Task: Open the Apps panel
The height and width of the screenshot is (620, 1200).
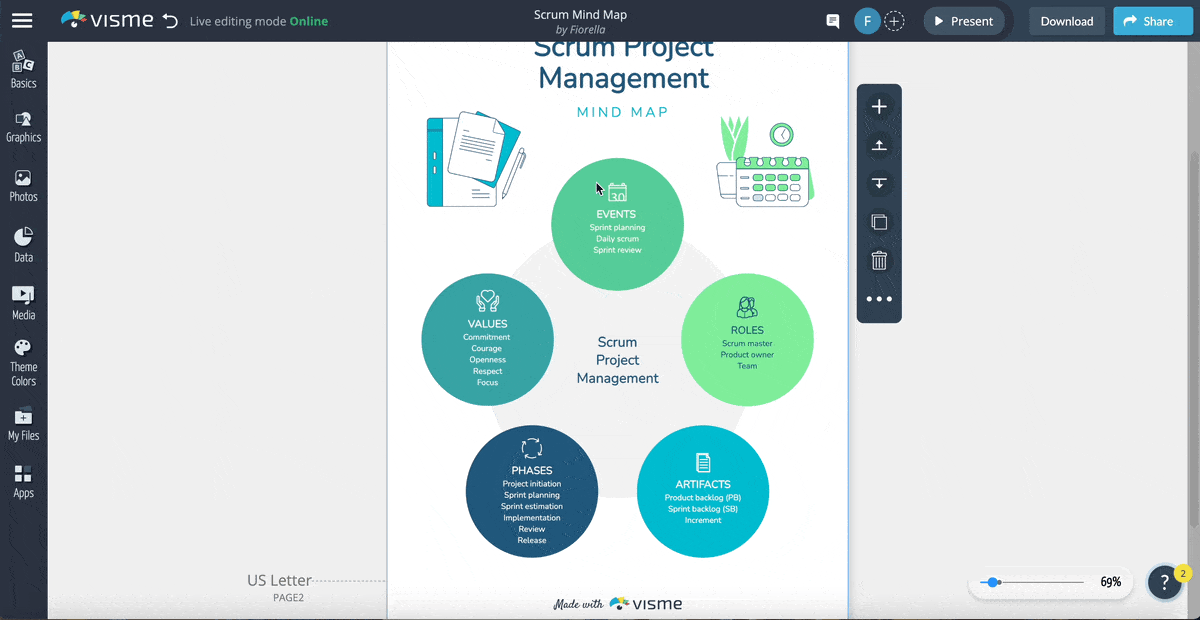Action: click(x=22, y=480)
